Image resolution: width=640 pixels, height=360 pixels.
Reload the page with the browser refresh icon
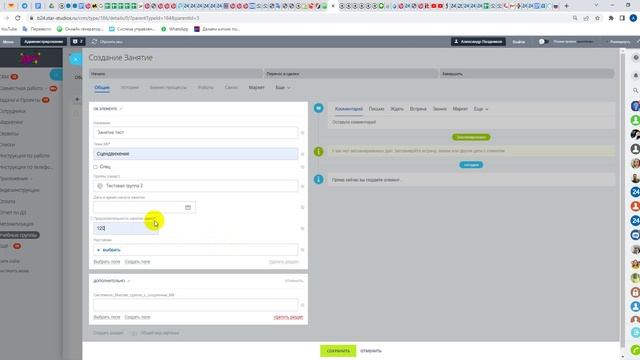18,18
